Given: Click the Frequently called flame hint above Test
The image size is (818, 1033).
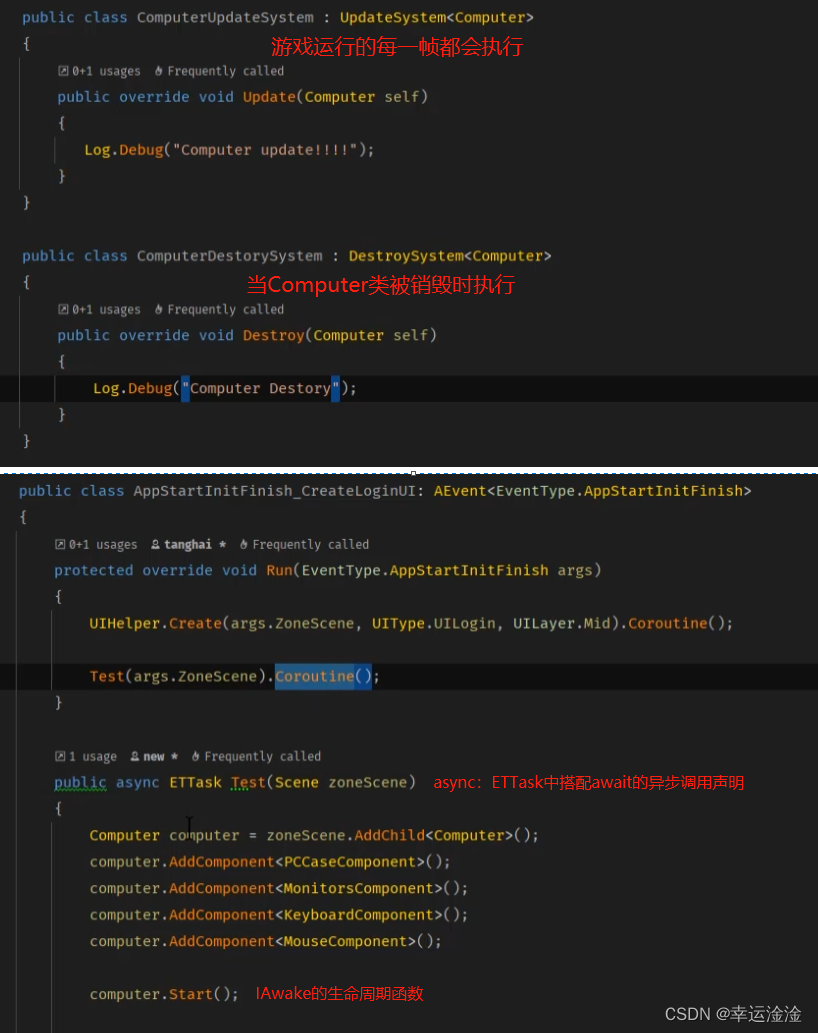Looking at the screenshot, I should [256, 756].
